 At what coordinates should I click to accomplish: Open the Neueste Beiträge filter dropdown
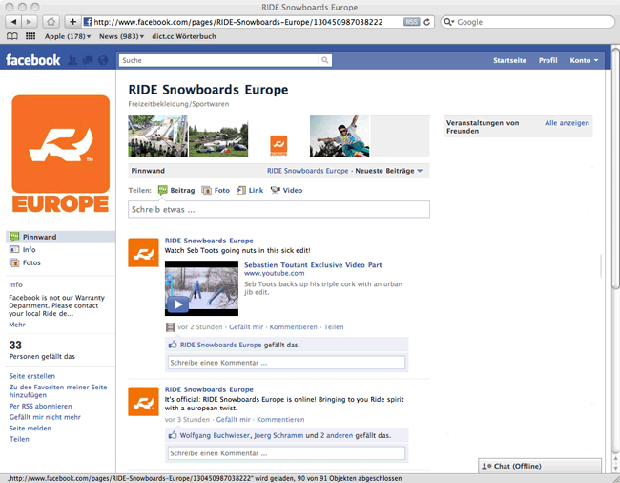389,171
